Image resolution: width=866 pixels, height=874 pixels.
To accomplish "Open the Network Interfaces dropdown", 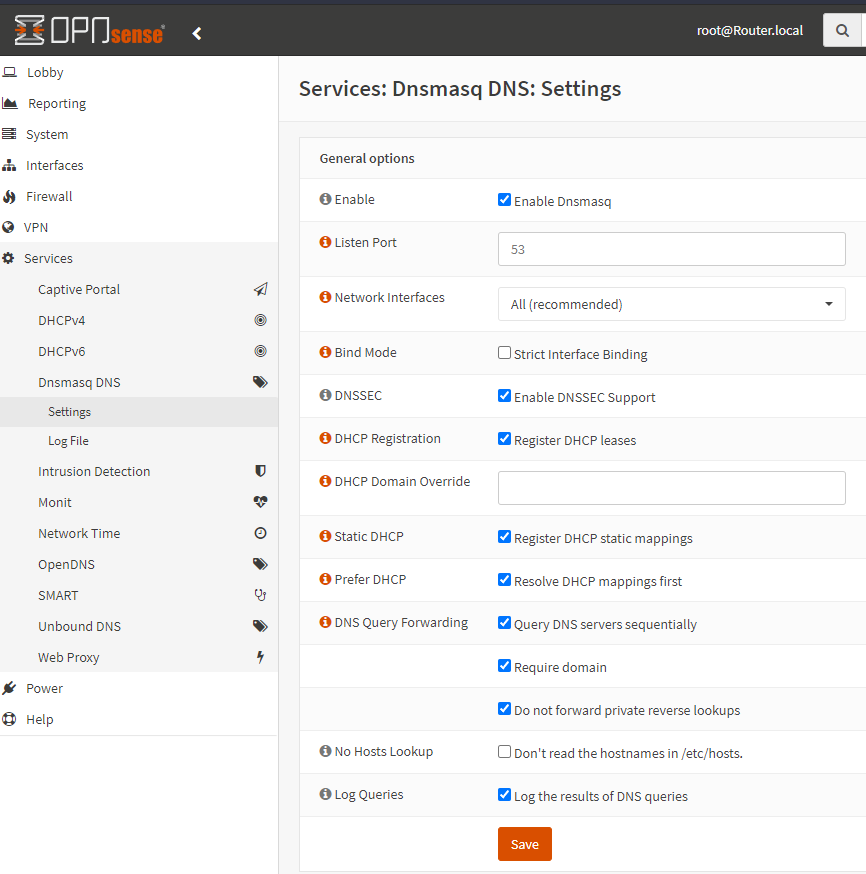I will tap(672, 304).
